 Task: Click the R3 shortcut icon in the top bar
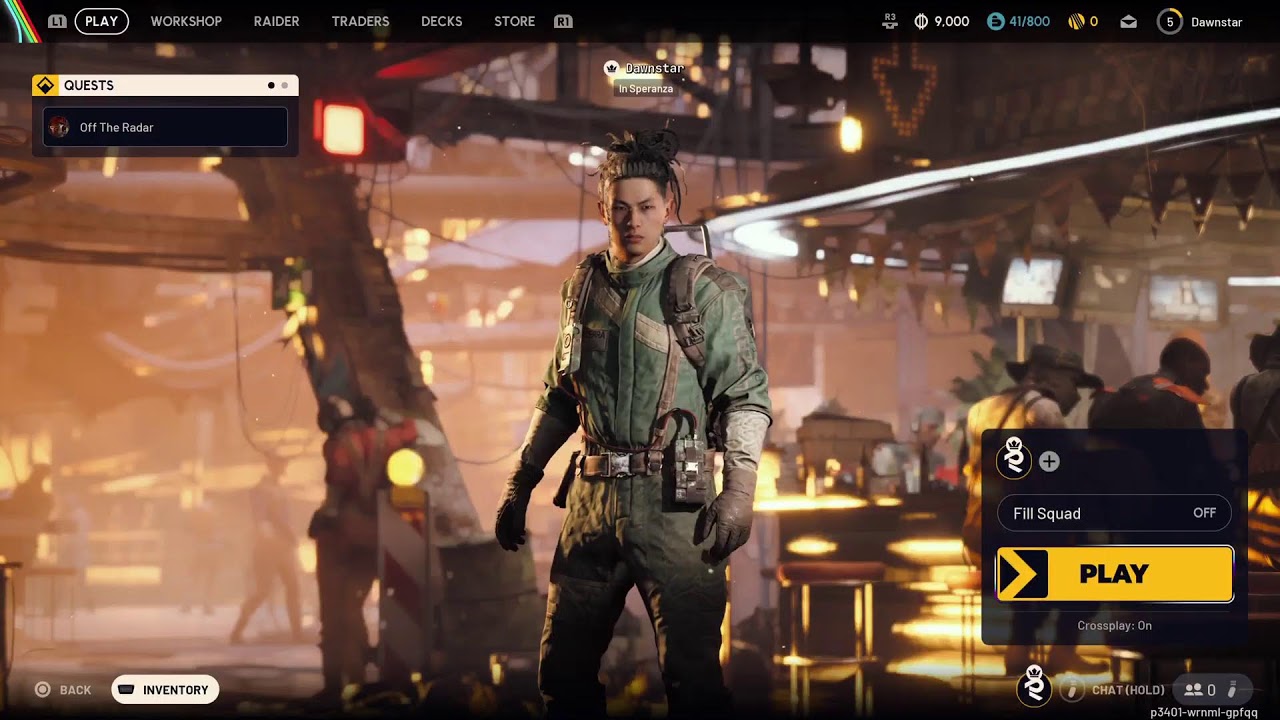(x=890, y=21)
